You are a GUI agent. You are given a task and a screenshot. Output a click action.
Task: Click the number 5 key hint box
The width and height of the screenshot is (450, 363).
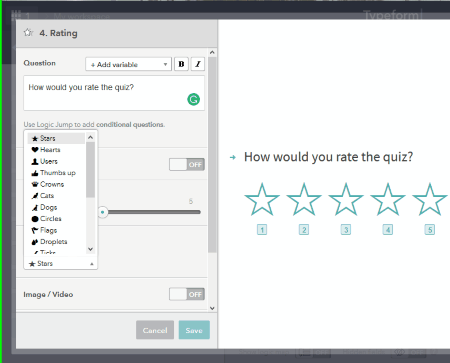(x=430, y=230)
